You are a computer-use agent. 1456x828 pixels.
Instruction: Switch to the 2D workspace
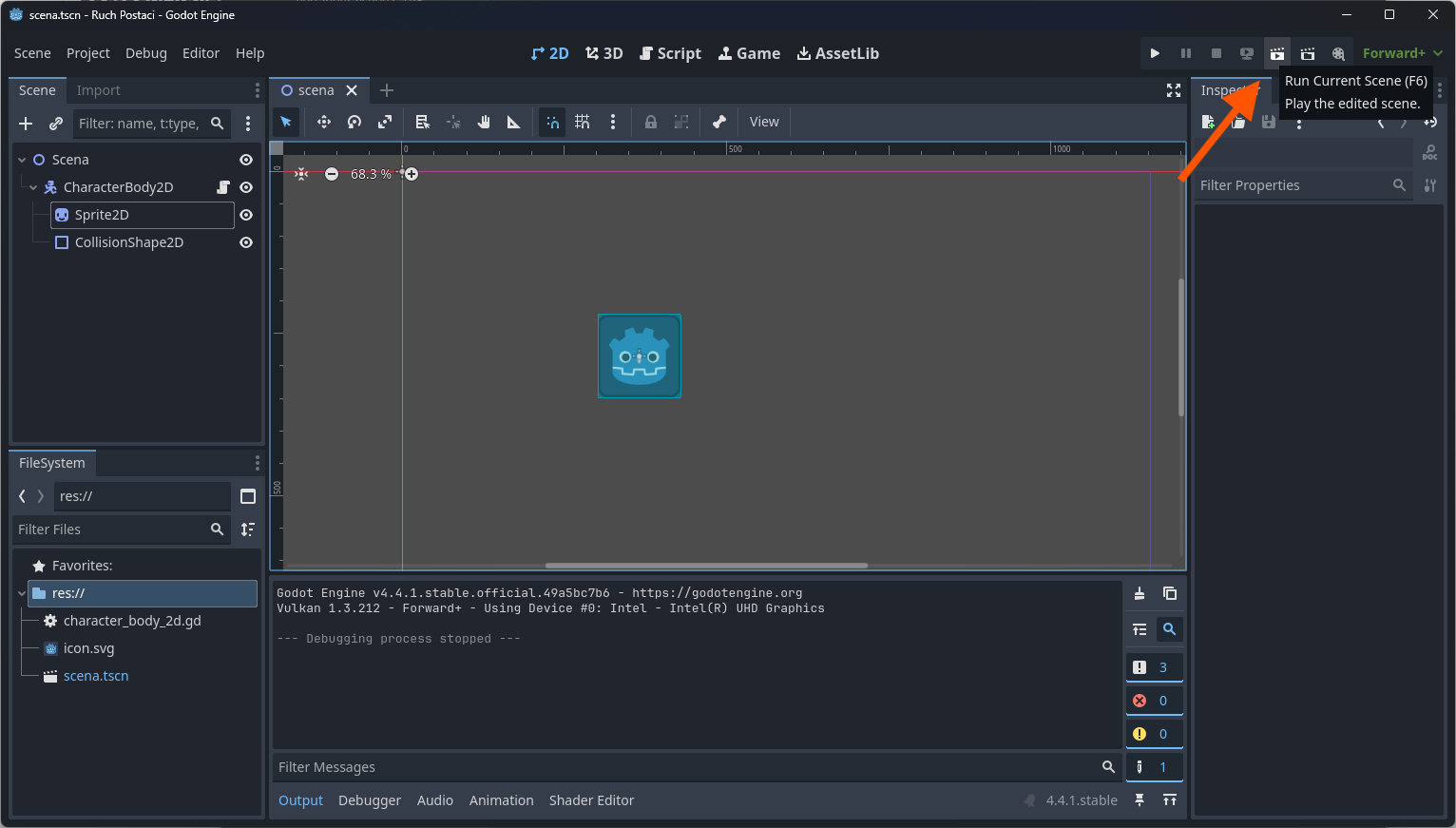550,53
